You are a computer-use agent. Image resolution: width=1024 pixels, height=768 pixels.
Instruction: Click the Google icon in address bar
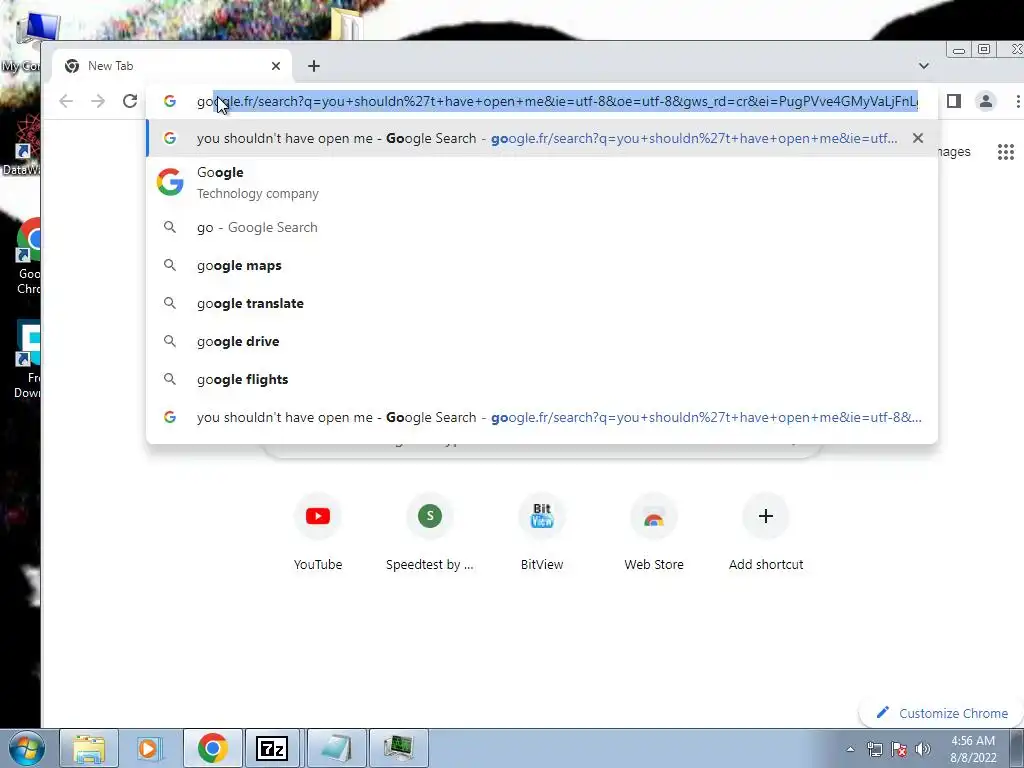(x=170, y=101)
